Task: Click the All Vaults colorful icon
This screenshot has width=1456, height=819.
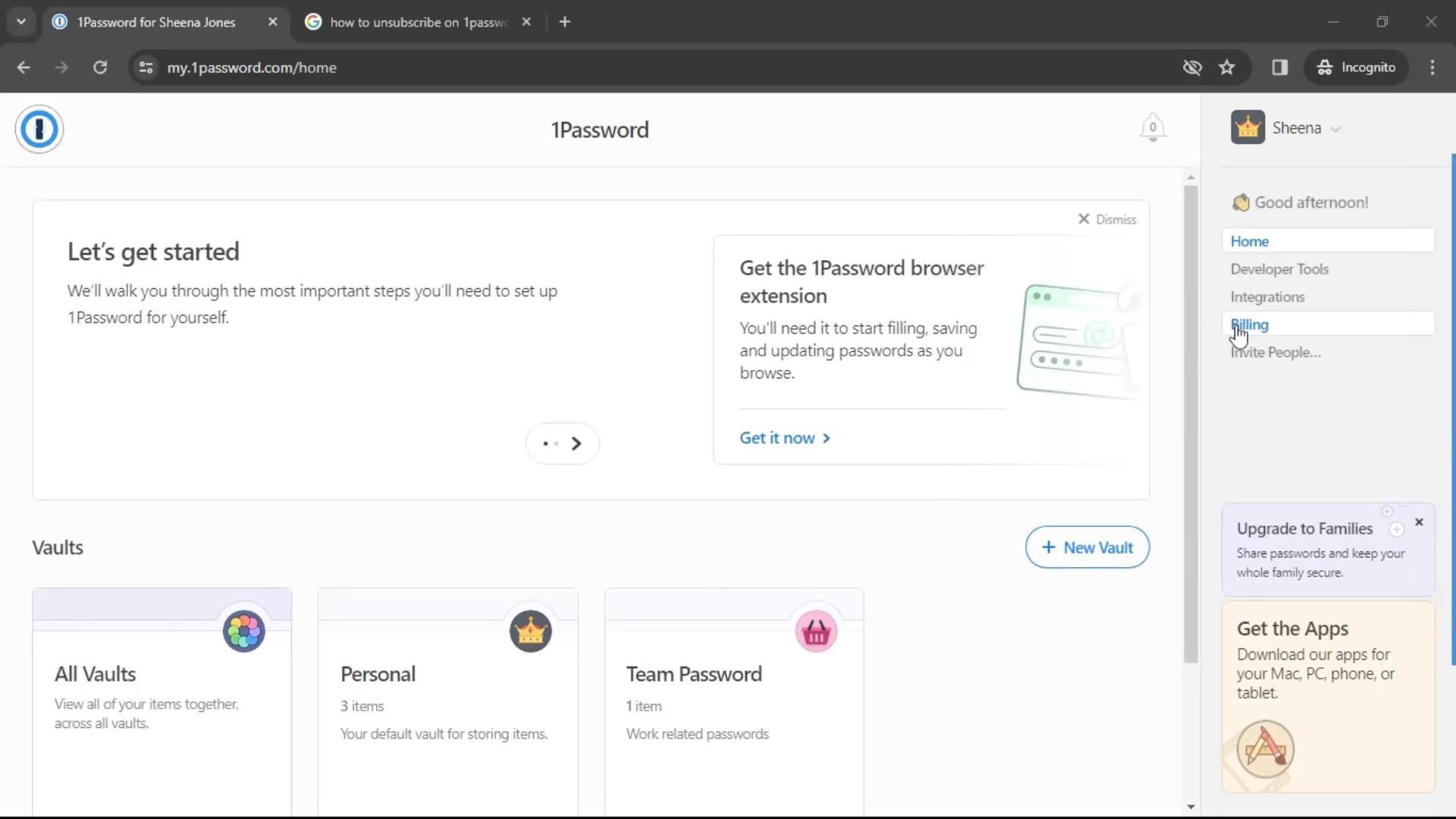Action: point(243,631)
